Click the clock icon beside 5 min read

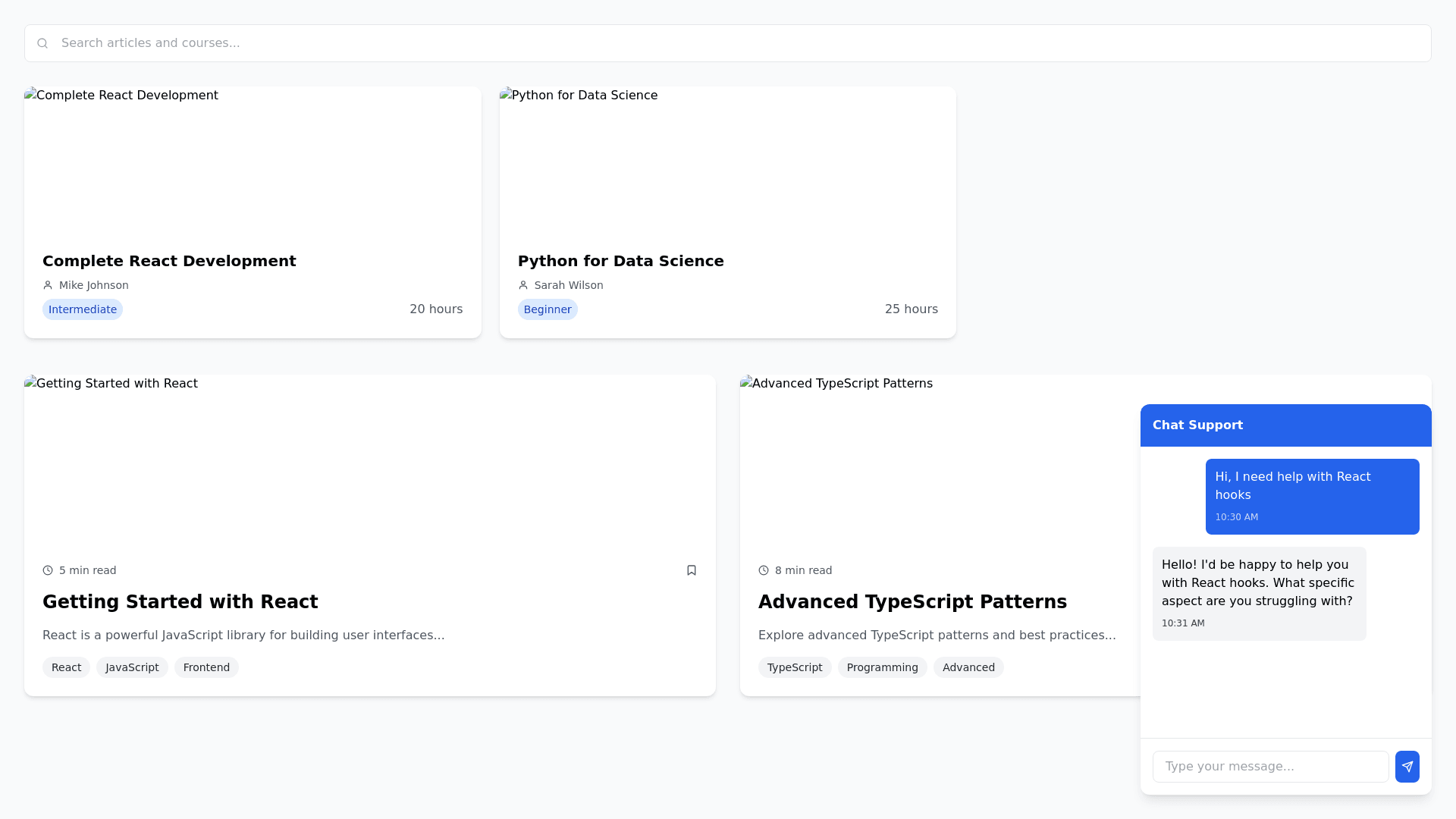pos(48,570)
